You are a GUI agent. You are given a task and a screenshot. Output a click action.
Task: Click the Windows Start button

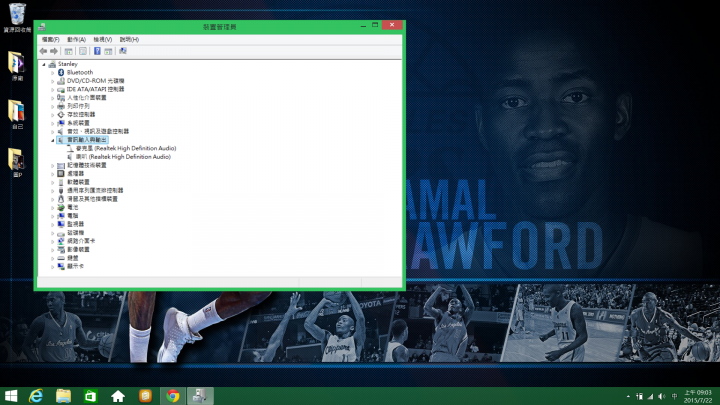11,396
